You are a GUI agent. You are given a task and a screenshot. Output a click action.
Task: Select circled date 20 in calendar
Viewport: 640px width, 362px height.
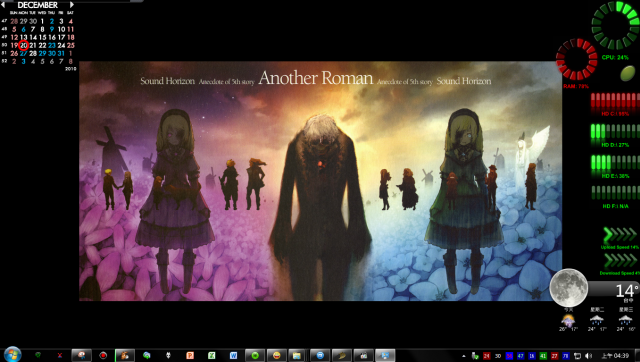(24, 45)
